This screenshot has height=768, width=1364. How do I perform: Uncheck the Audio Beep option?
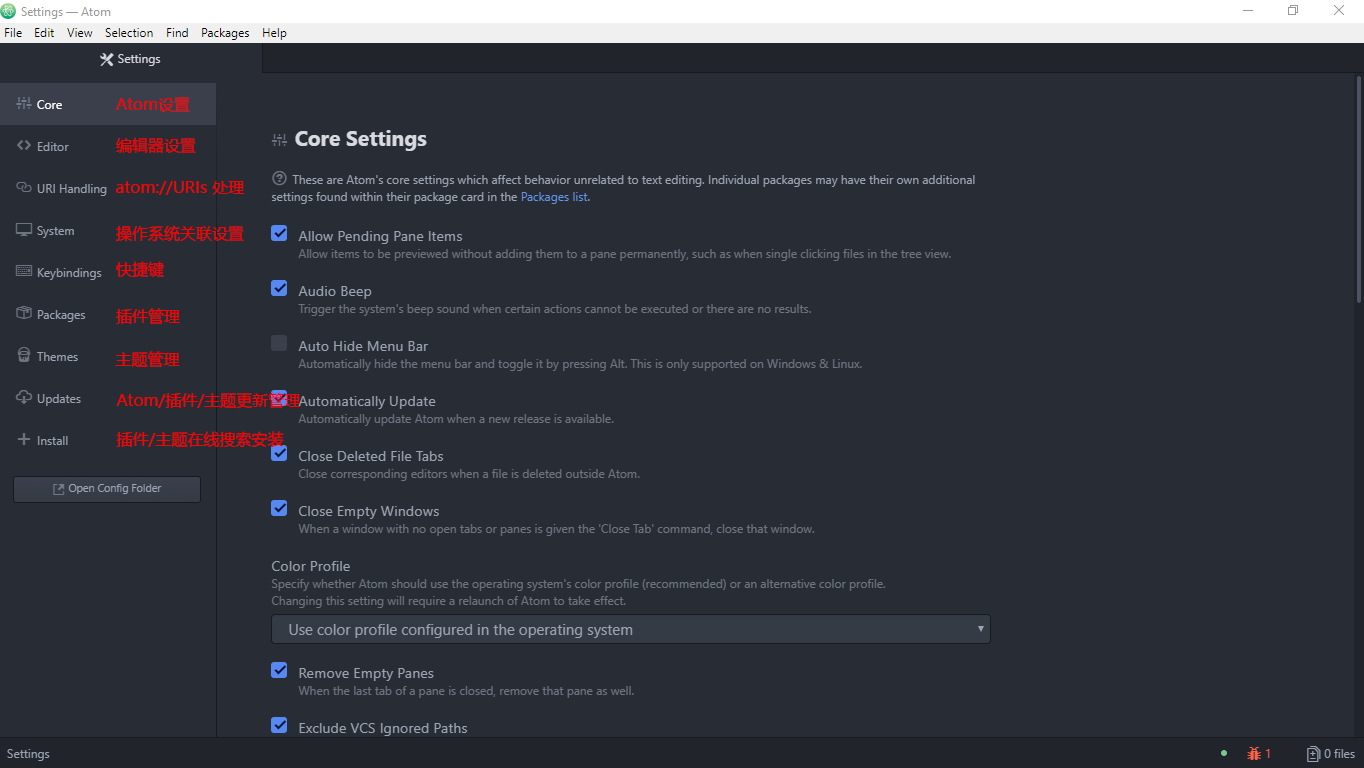point(279,288)
